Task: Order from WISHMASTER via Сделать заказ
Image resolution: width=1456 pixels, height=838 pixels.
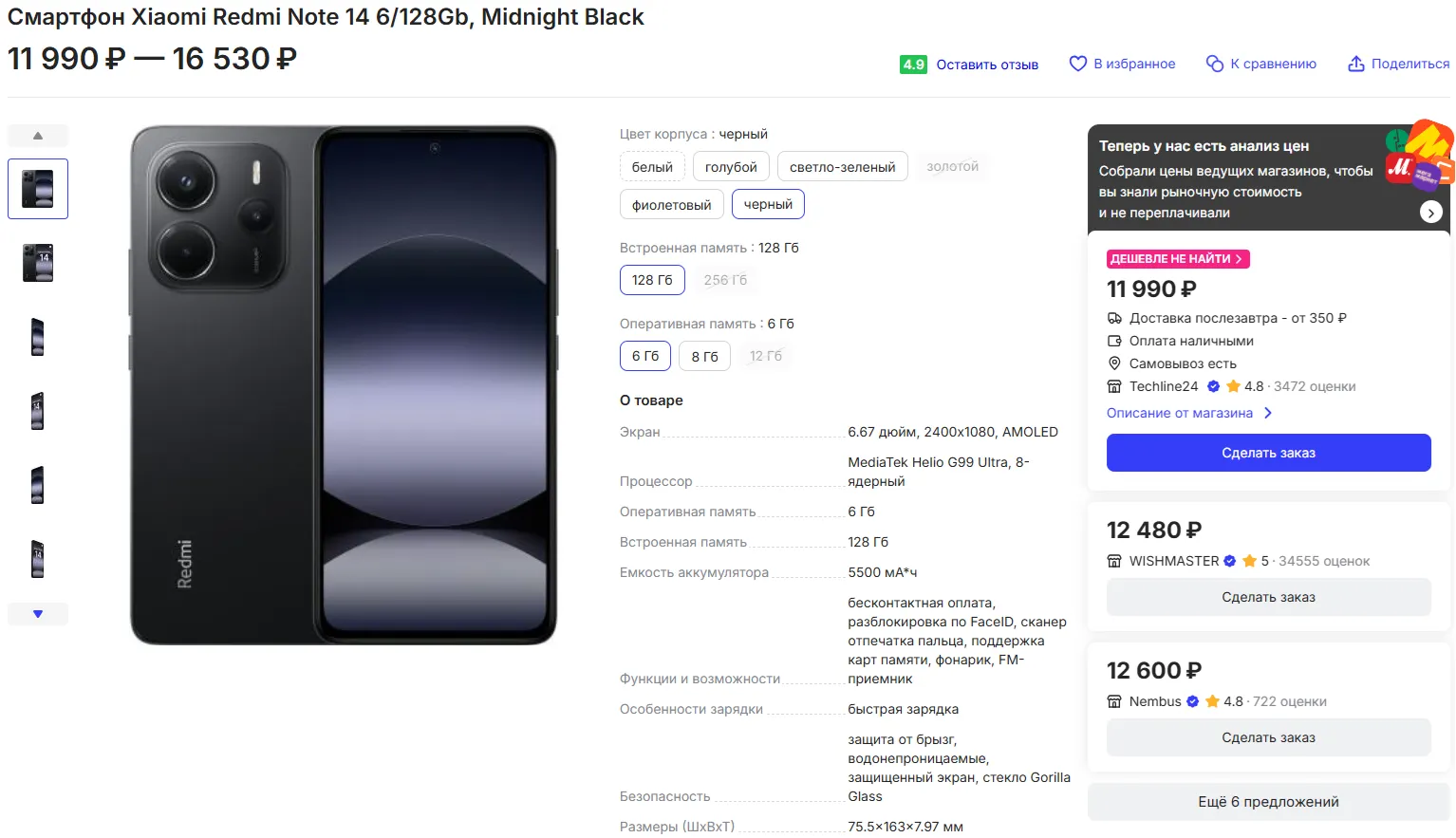Action: point(1268,597)
